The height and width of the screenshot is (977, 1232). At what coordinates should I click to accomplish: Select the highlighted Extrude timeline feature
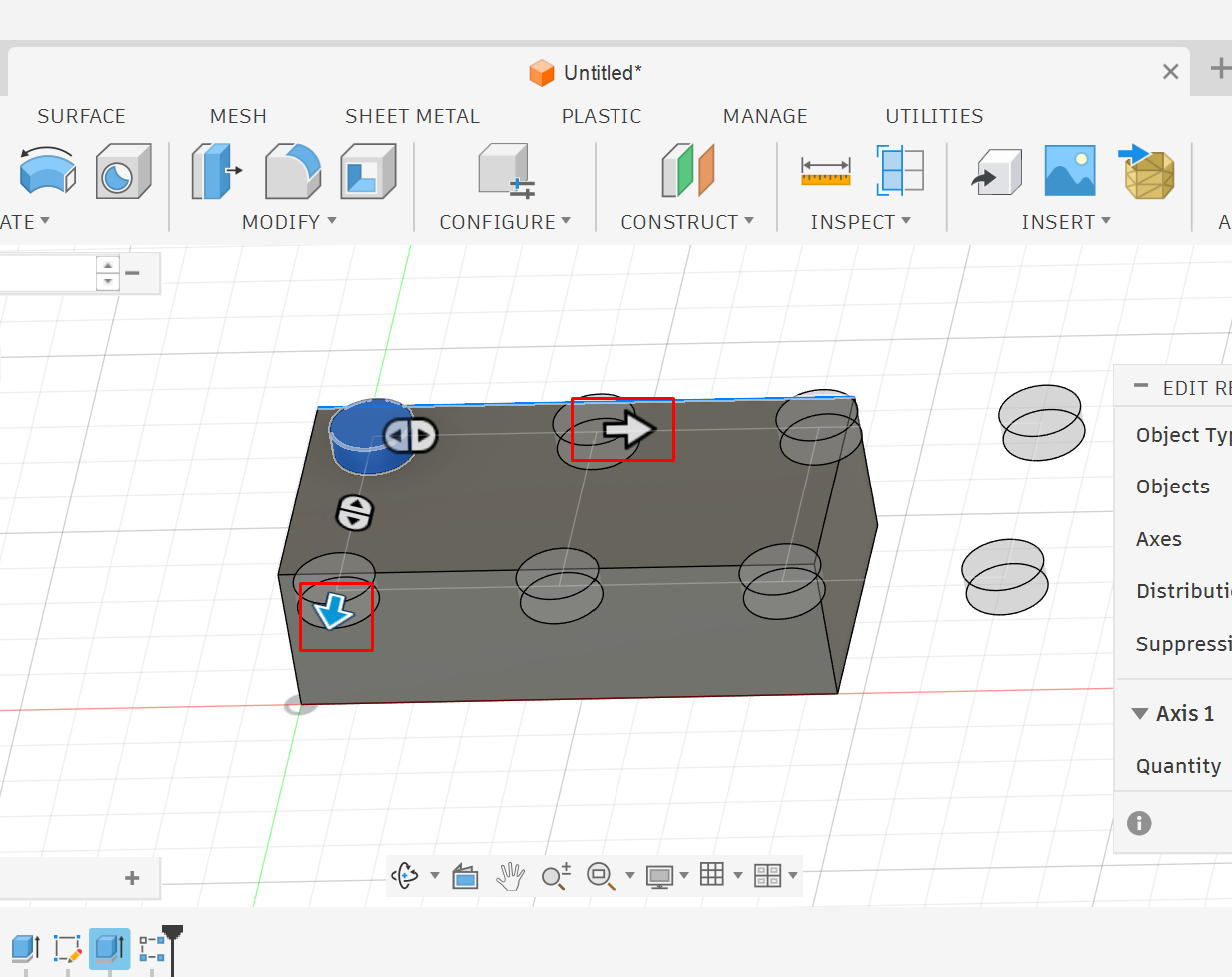click(x=110, y=949)
